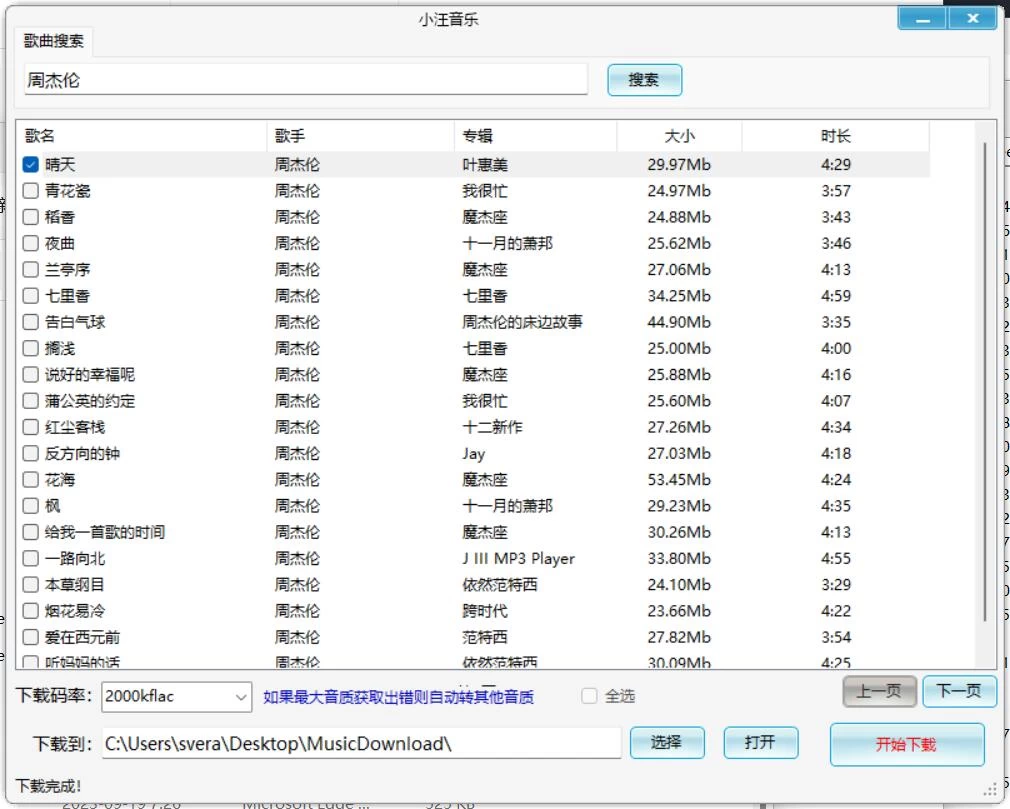Viewport: 1010px width, 809px height.
Task: Uncheck the 晴天 song checkbox
Action: (x=30, y=164)
